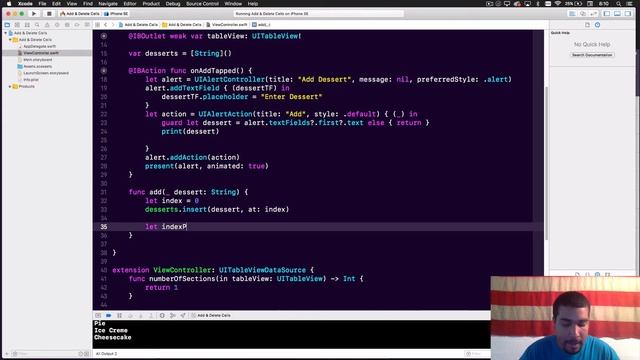This screenshot has height=360, width=640.
Task: Click the Run (play) button in Xcode toolbar
Action: [x=34, y=13]
